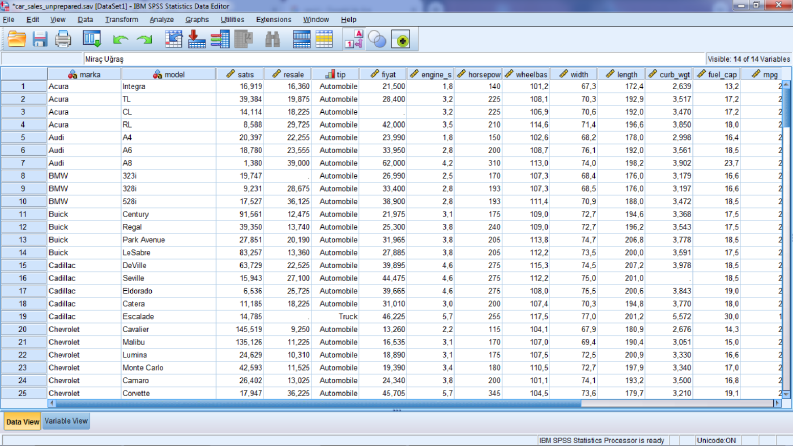Switch to the Variable View tab

point(66,421)
